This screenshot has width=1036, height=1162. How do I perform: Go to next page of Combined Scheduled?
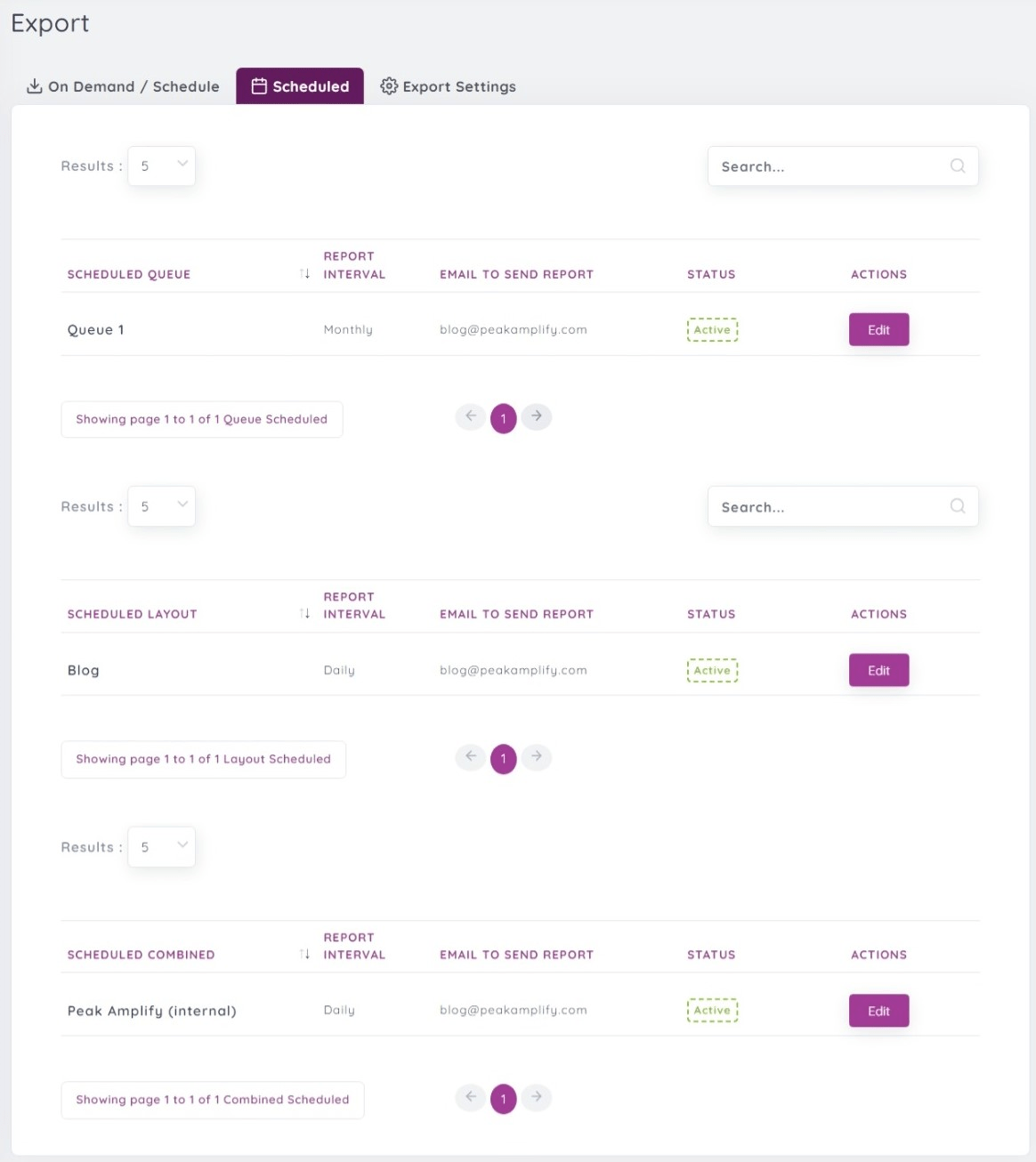point(537,1097)
